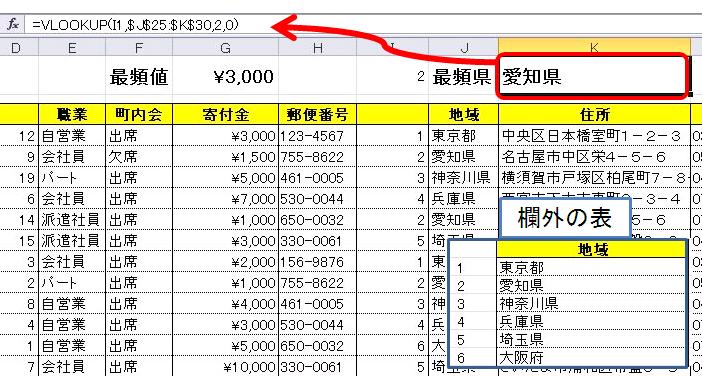Viewport: 702px width, 376px height.
Task: Click address 名古屋市中区栄4-5-6 cell
Action: 594,157
